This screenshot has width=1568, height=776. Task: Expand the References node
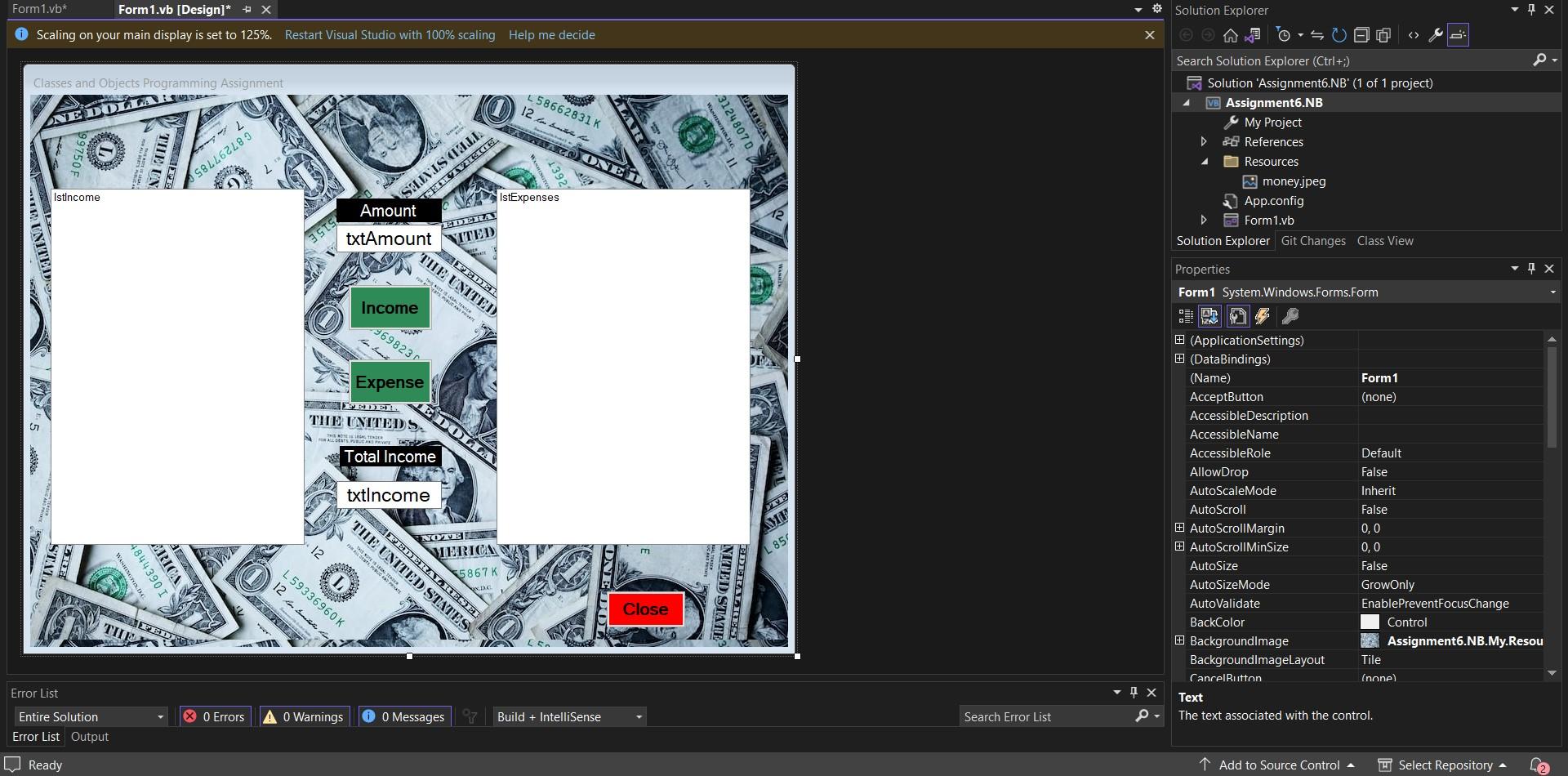[x=1204, y=142]
